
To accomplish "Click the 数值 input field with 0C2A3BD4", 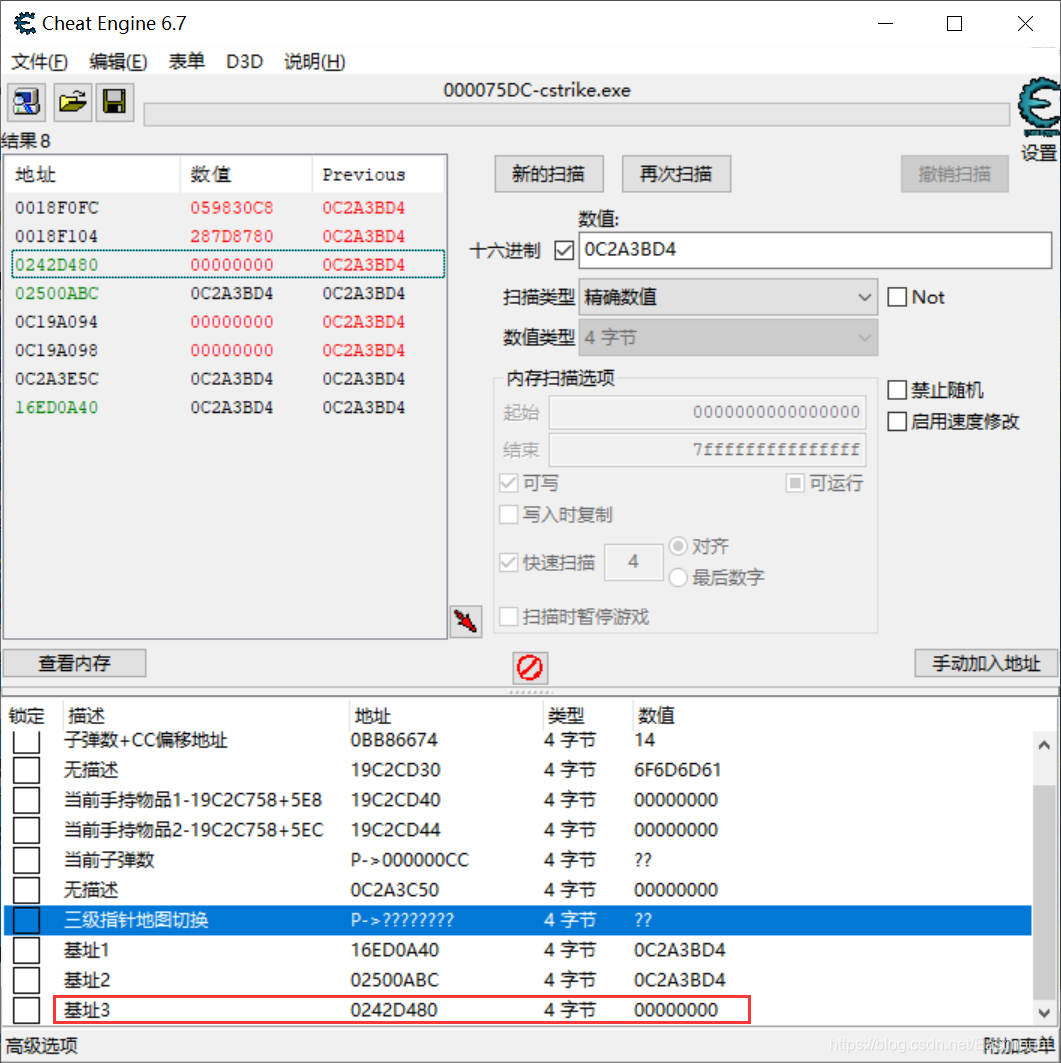I will coord(815,250).
